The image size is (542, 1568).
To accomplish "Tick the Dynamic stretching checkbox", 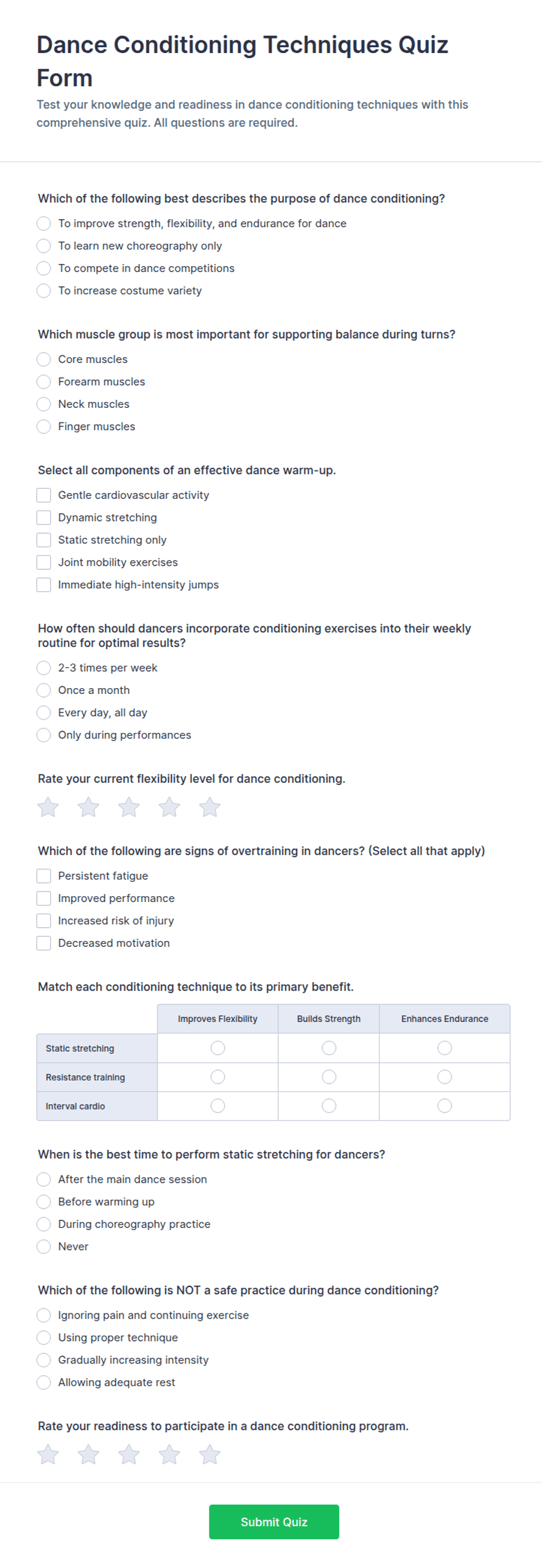I will tap(44, 517).
